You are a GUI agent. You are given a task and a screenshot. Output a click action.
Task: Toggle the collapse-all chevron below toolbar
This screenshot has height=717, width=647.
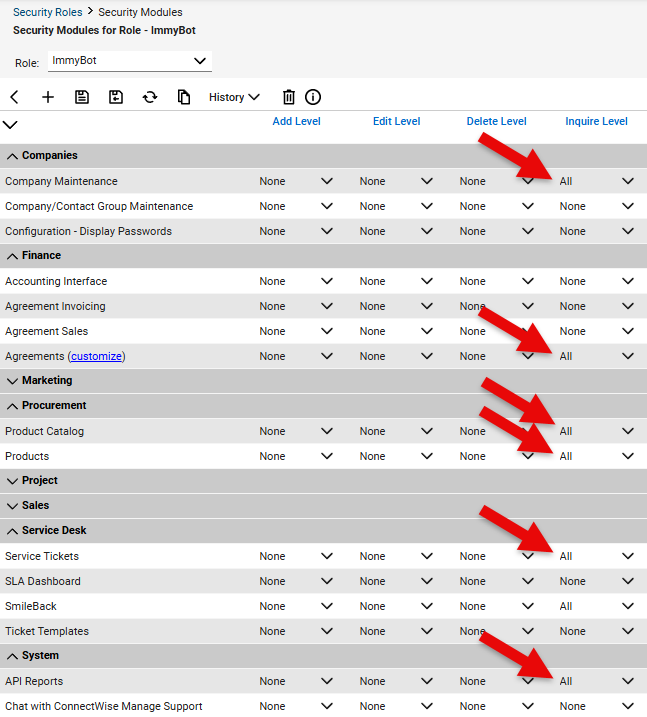pyautogui.click(x=10, y=125)
